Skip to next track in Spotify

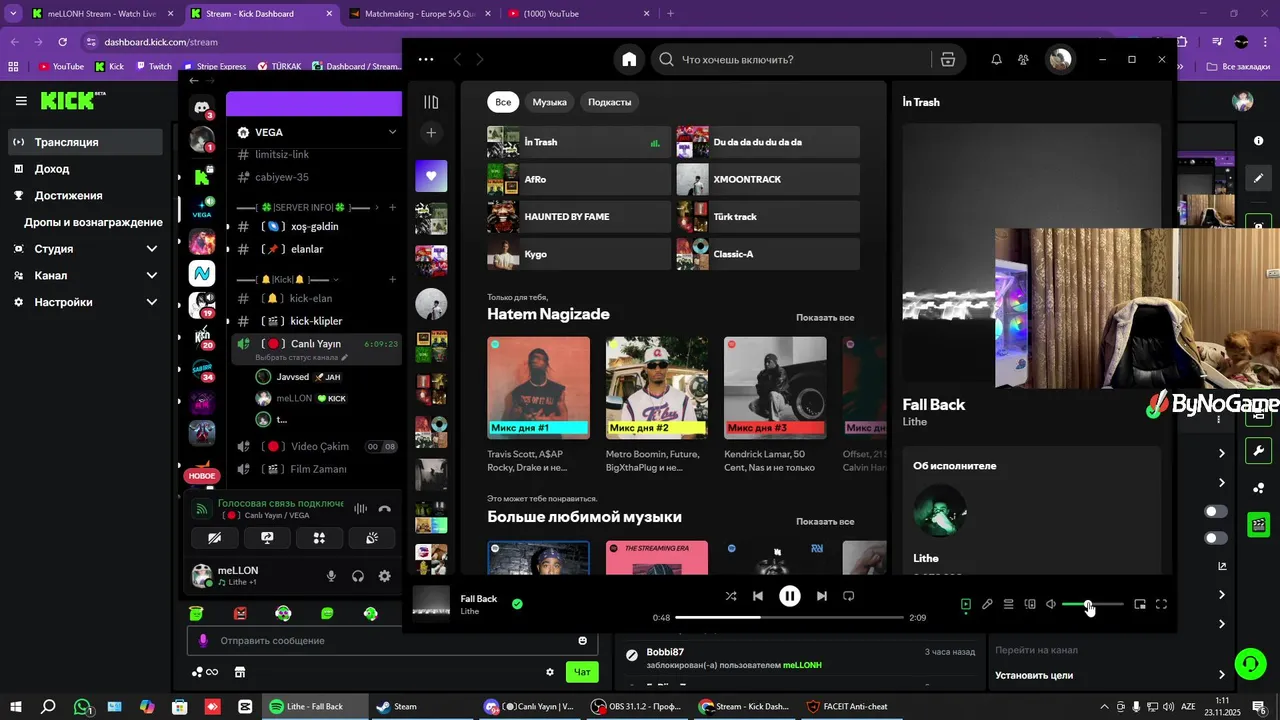point(822,596)
